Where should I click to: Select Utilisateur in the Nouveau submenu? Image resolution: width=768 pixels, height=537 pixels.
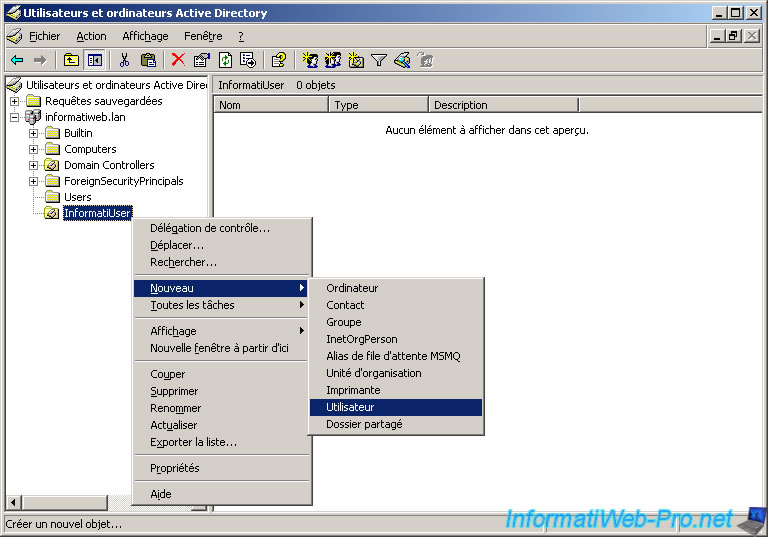pos(350,407)
